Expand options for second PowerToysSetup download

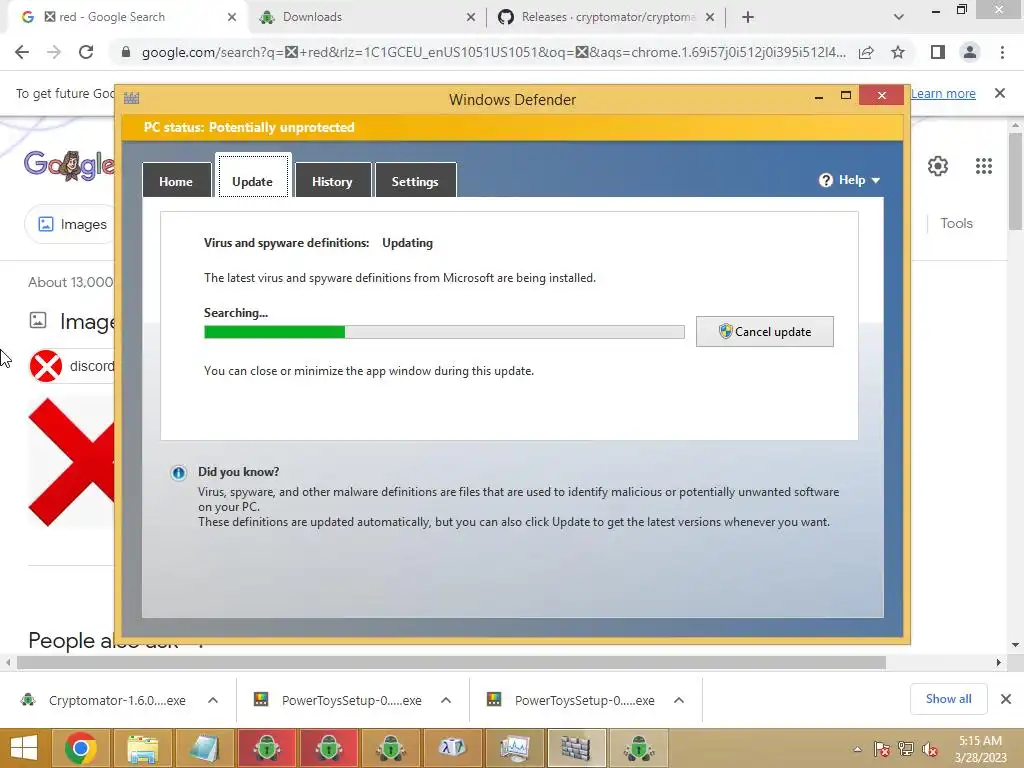coord(679,700)
